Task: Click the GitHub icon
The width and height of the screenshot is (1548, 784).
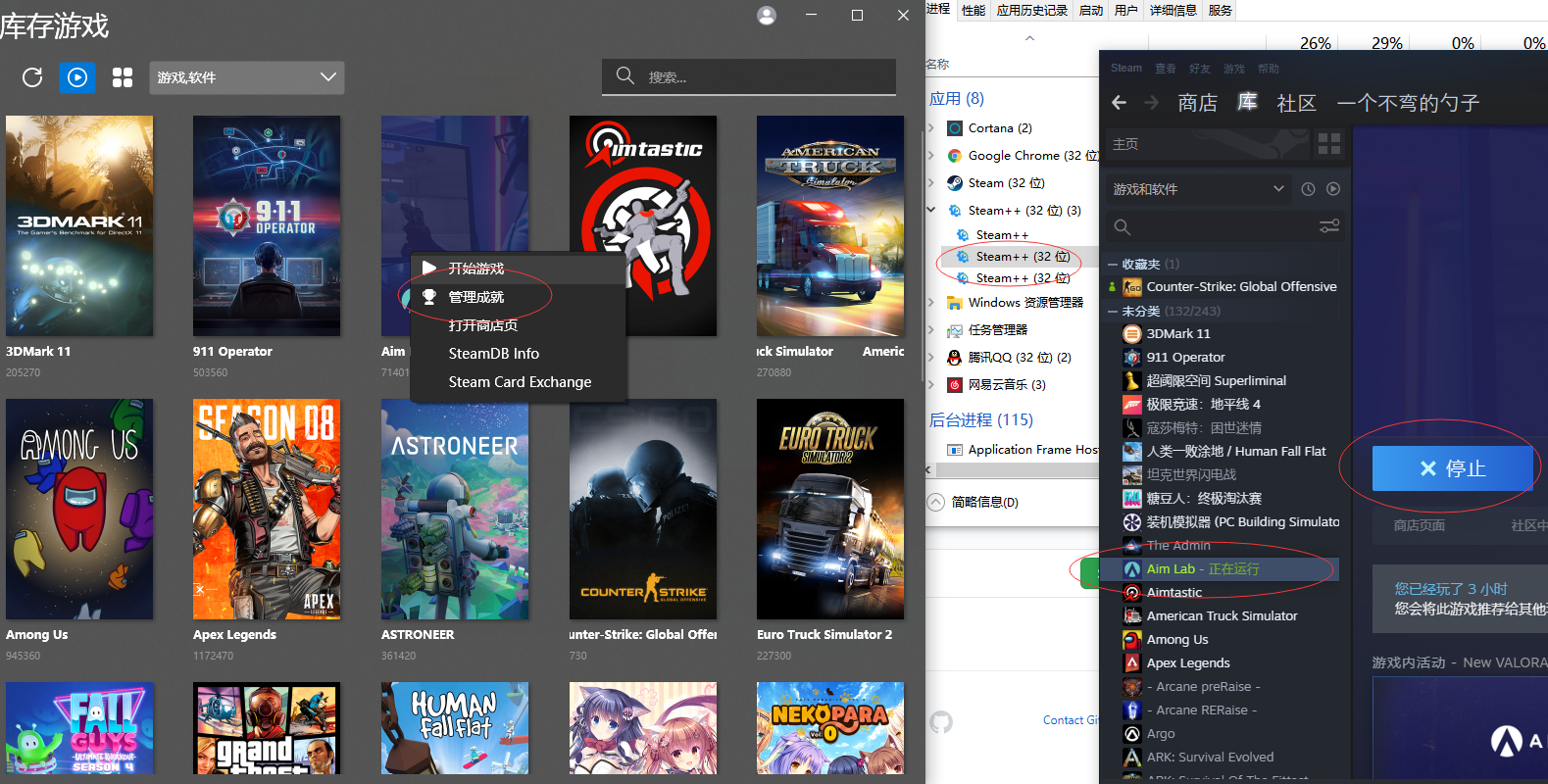Action: pos(941,722)
